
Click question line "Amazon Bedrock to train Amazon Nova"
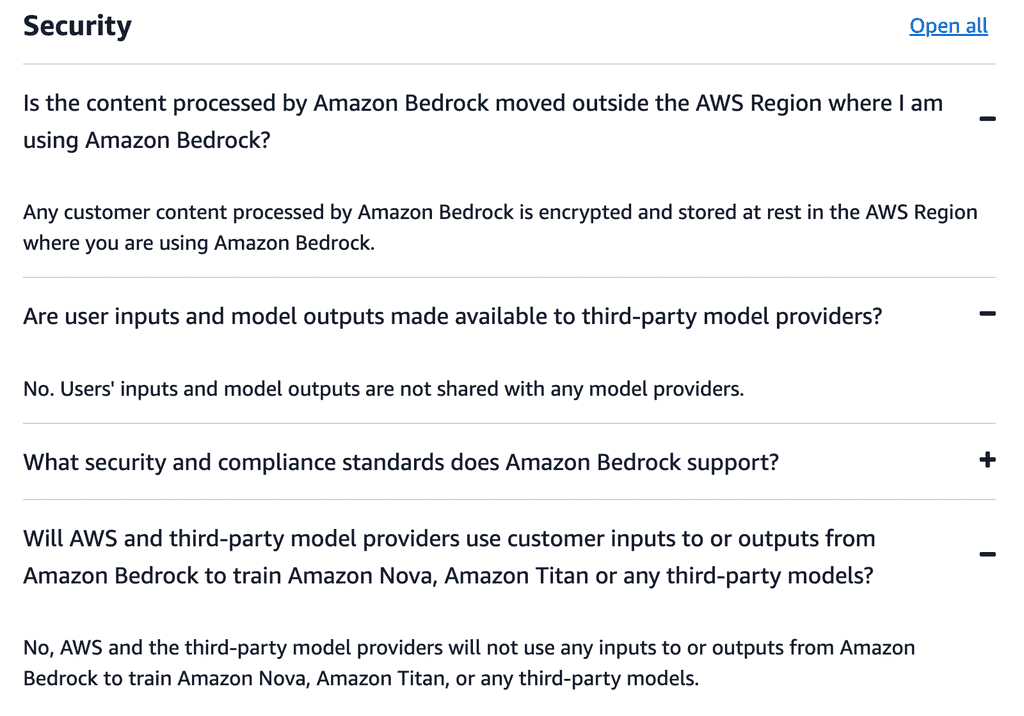447,576
